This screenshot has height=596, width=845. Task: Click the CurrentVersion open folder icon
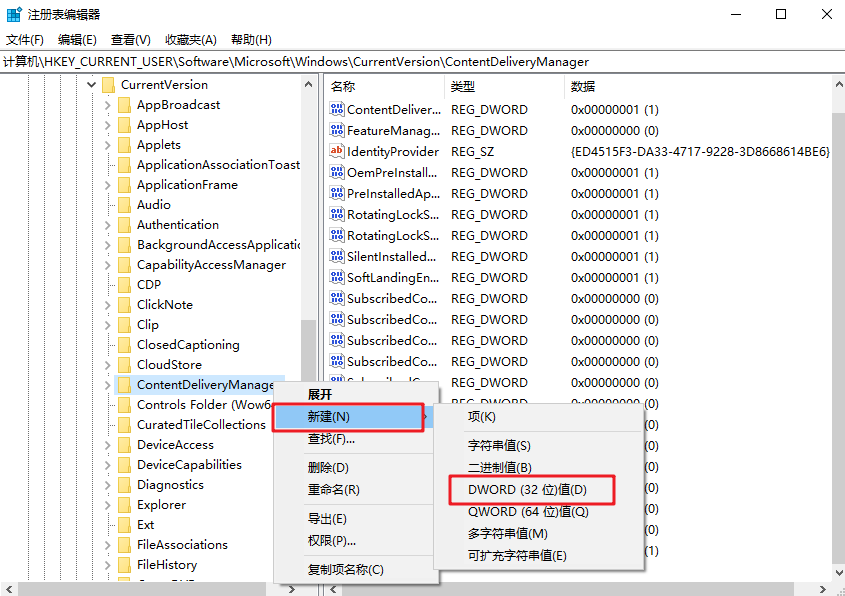coord(108,85)
